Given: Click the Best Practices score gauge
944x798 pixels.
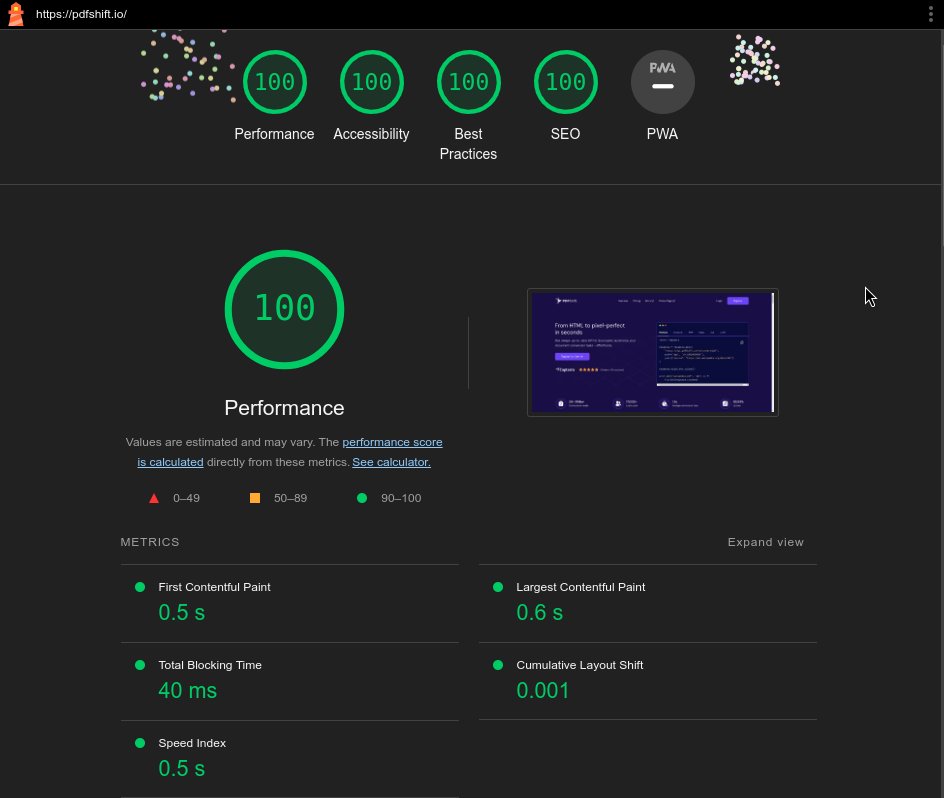Looking at the screenshot, I should pos(468,82).
